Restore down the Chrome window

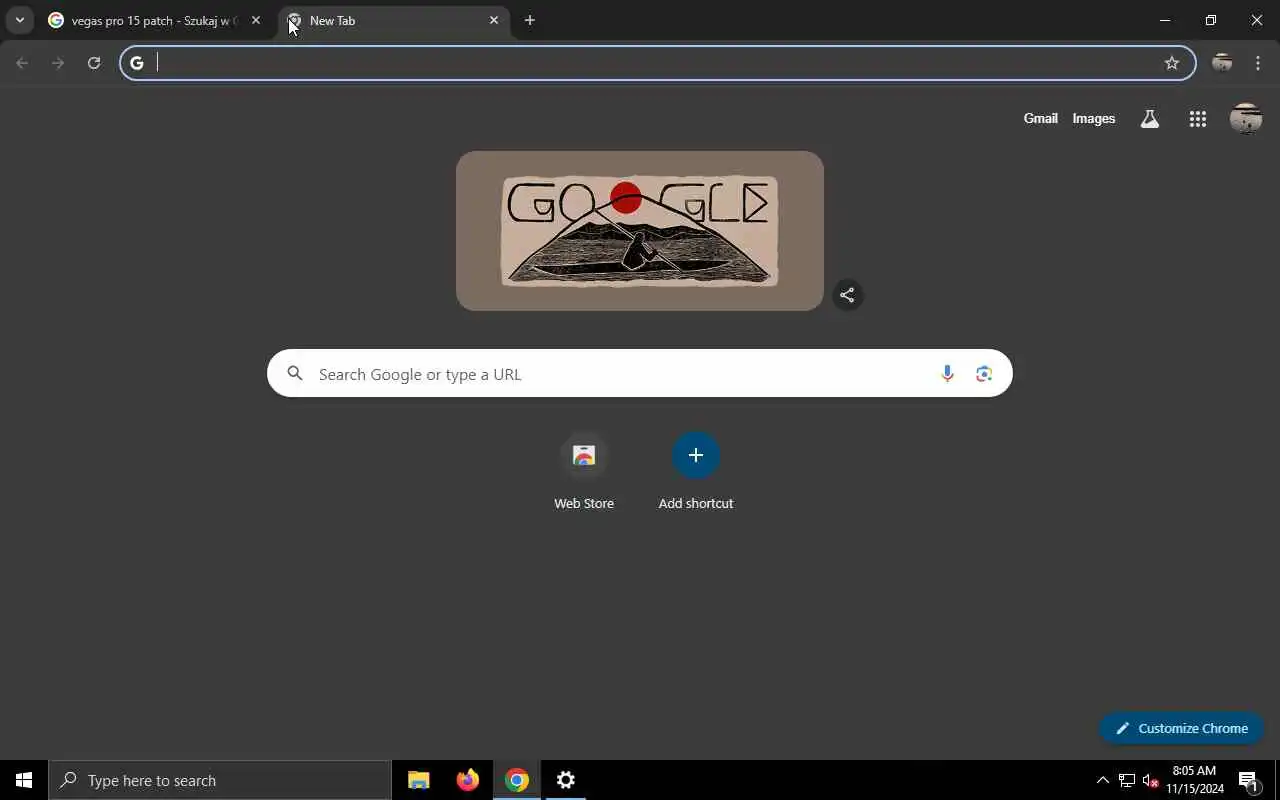1211,20
